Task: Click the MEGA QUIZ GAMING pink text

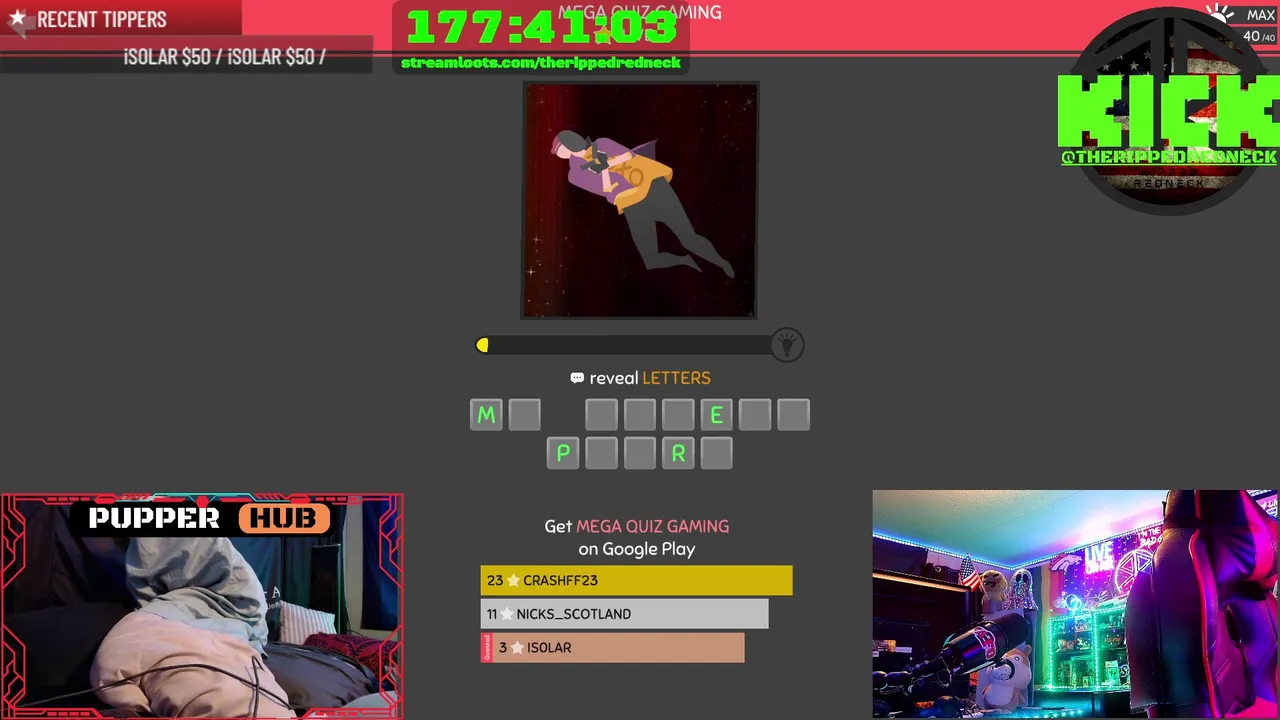Action: [x=652, y=526]
